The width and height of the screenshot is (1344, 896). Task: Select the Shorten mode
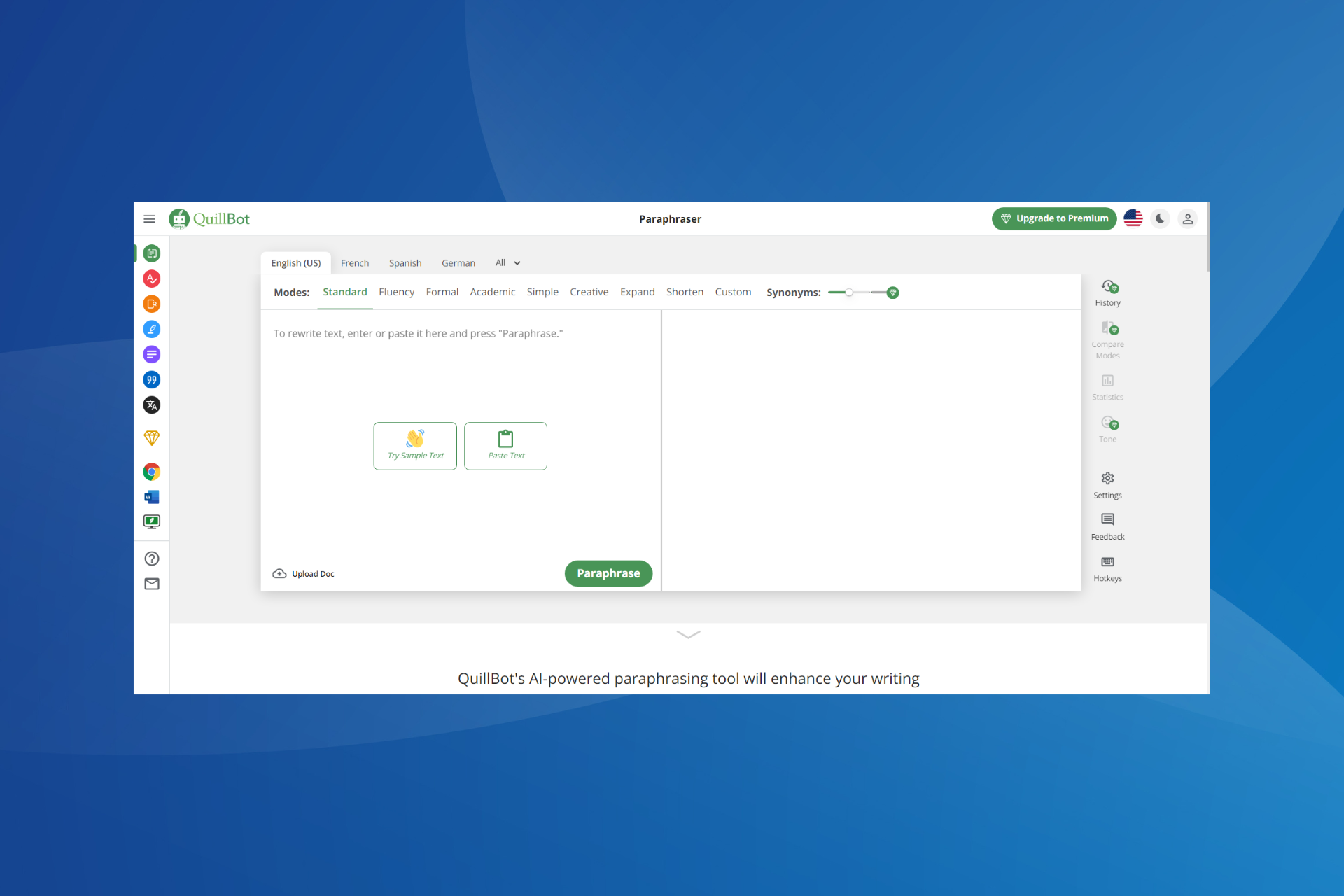pos(685,292)
